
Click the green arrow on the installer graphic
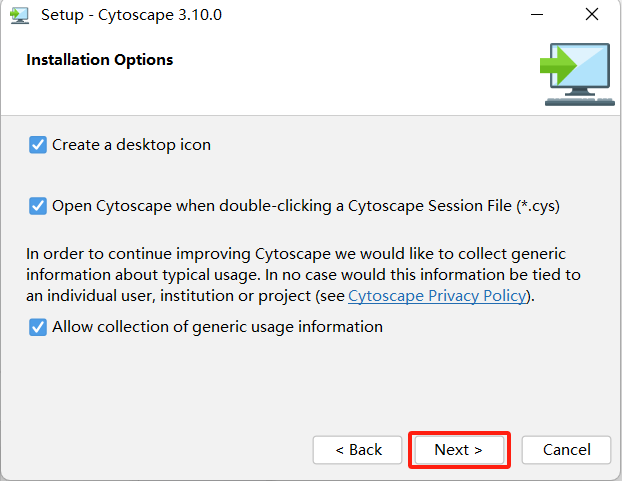click(558, 67)
